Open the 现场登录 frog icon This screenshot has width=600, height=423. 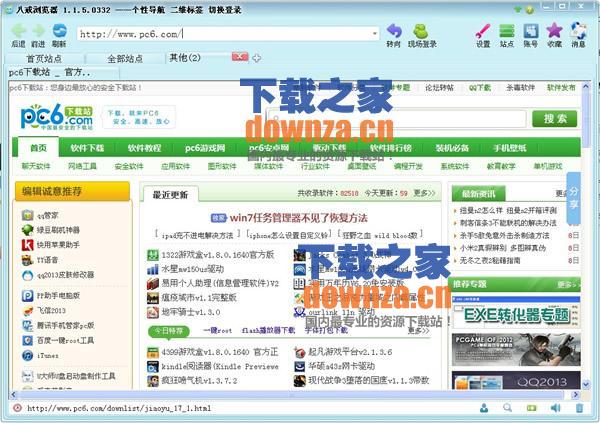pos(421,31)
